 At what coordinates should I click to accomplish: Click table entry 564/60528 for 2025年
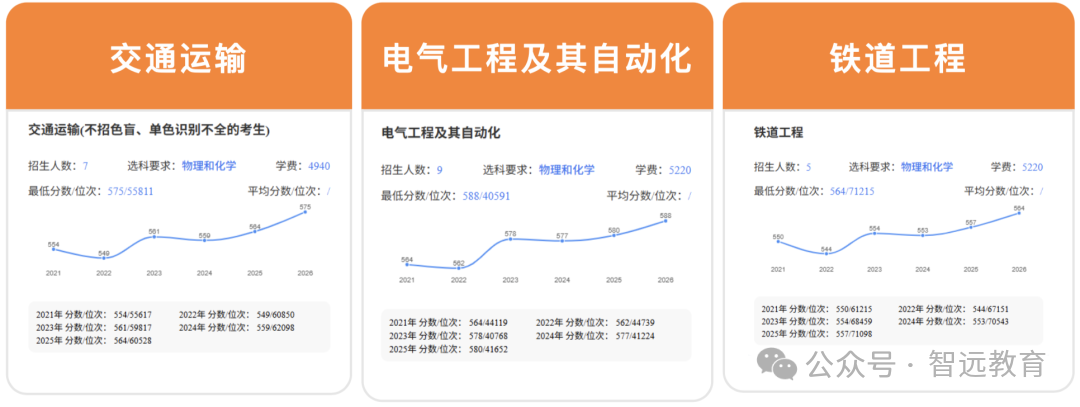click(x=132, y=340)
